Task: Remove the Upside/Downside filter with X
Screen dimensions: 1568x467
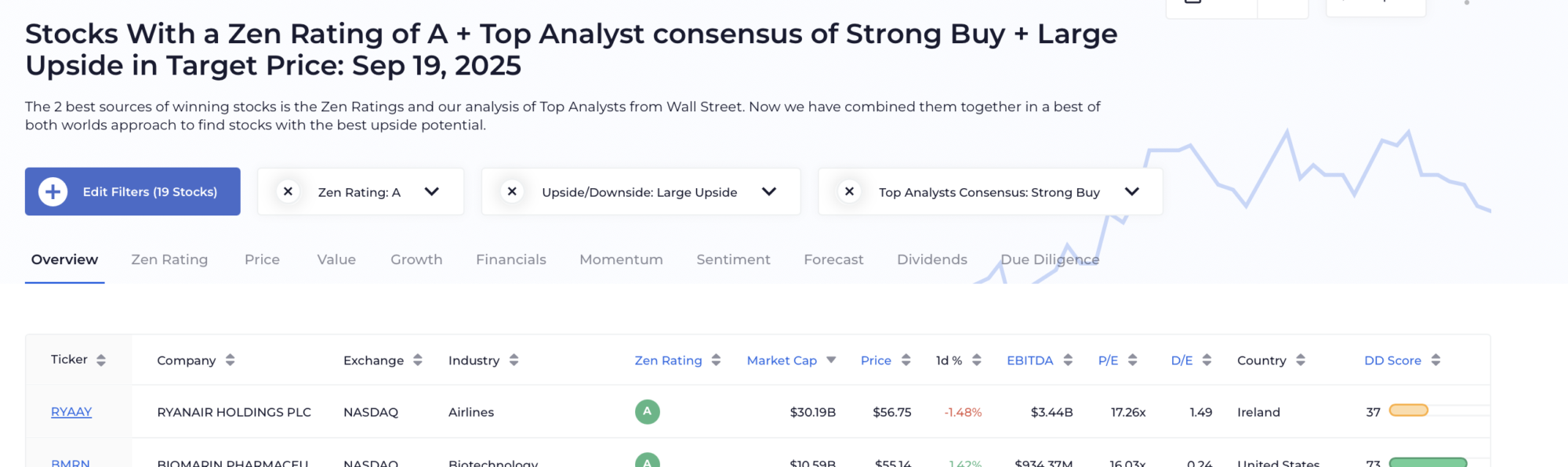Action: point(512,192)
